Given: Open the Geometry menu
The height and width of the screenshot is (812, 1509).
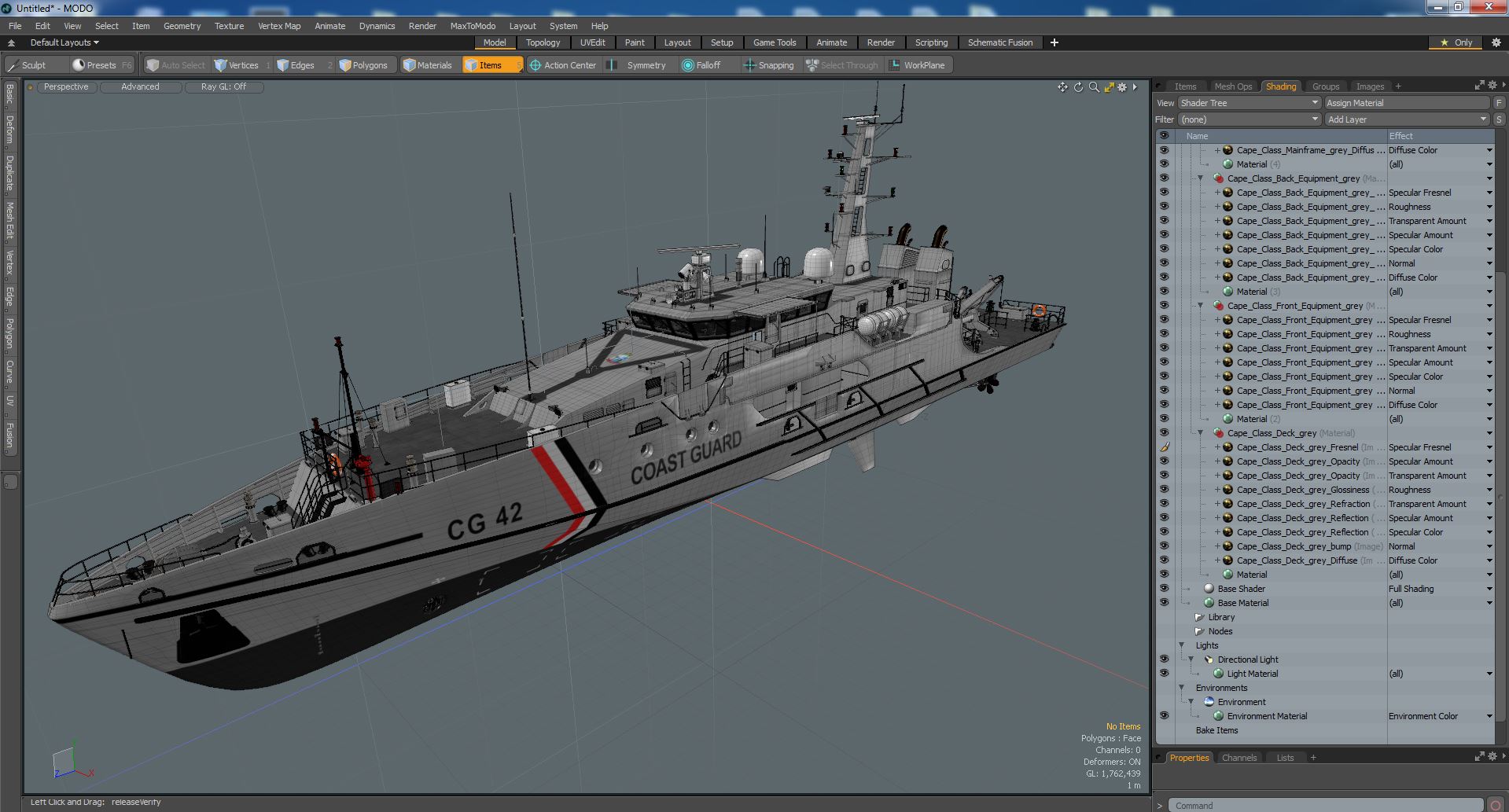Looking at the screenshot, I should tap(182, 26).
